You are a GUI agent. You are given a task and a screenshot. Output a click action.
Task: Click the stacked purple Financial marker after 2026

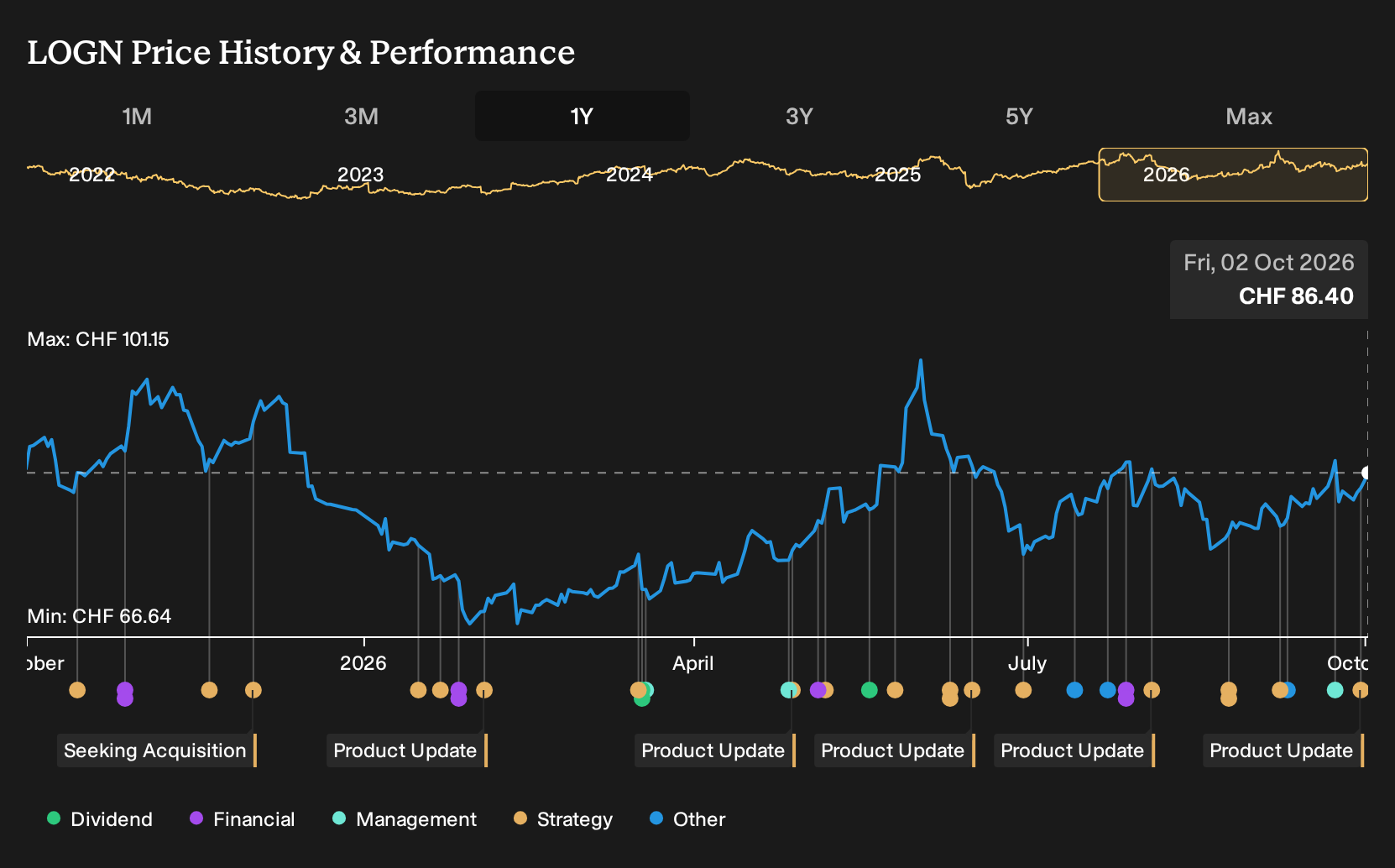[458, 693]
